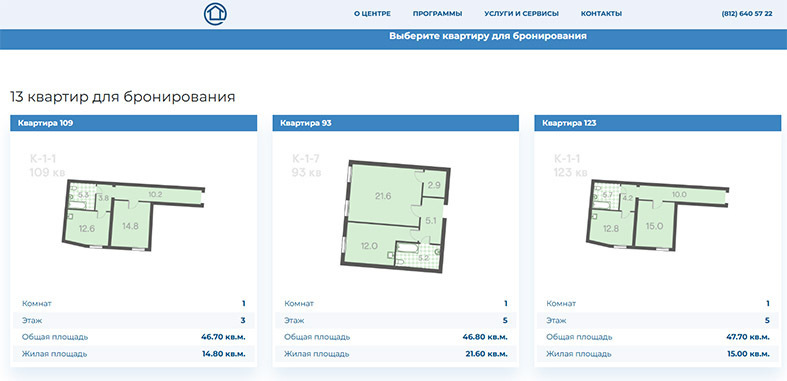This screenshot has width=787, height=381.
Task: Click Комнат label in Квартира 109 card
Action: click(x=37, y=304)
